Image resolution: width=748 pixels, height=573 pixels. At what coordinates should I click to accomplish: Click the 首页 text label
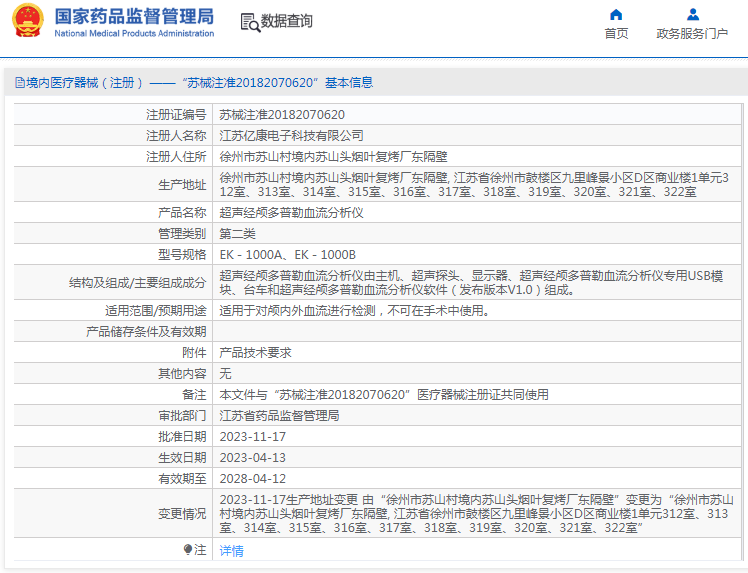pyautogui.click(x=616, y=33)
